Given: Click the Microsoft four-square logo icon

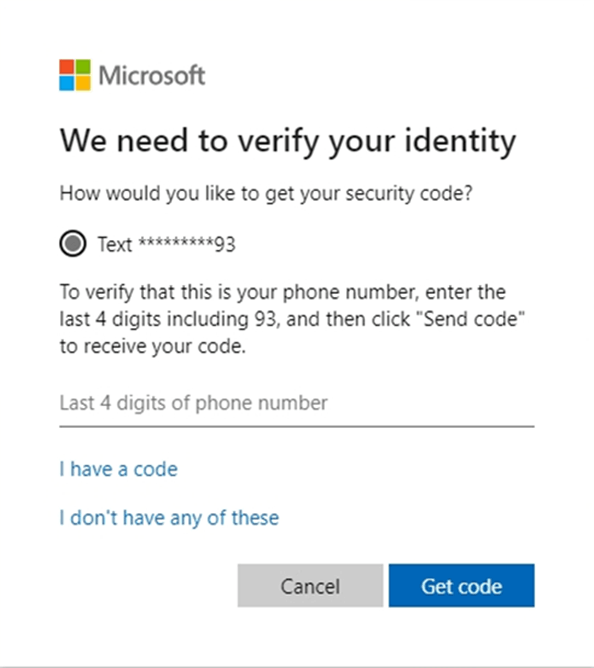Looking at the screenshot, I should point(75,75).
